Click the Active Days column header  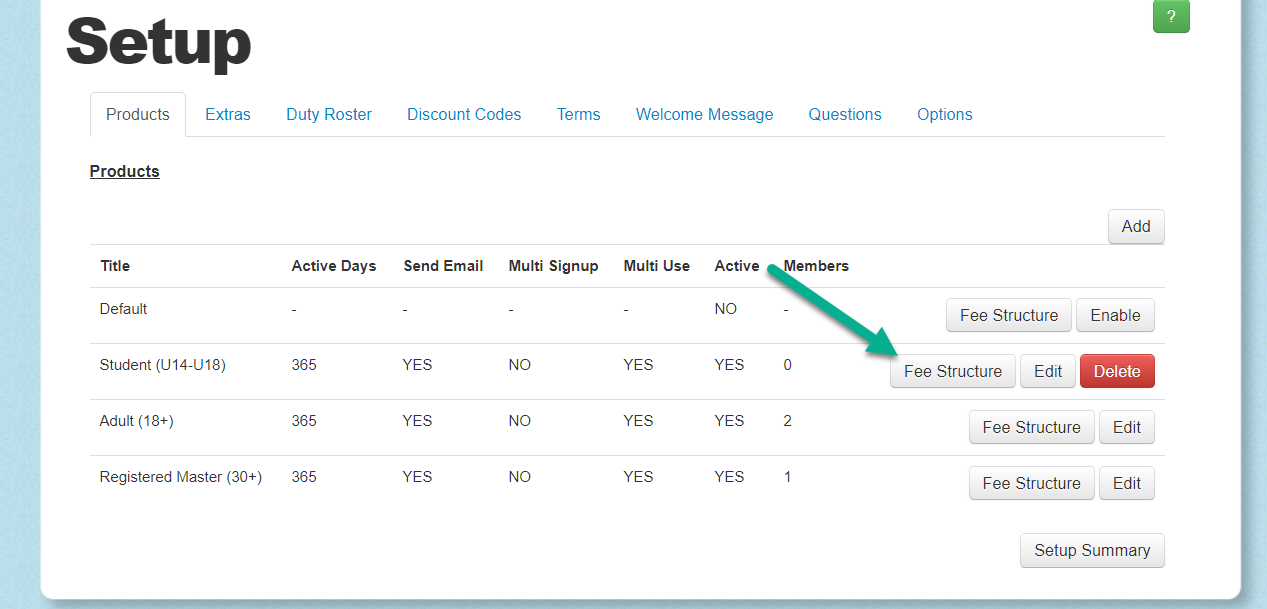click(334, 266)
